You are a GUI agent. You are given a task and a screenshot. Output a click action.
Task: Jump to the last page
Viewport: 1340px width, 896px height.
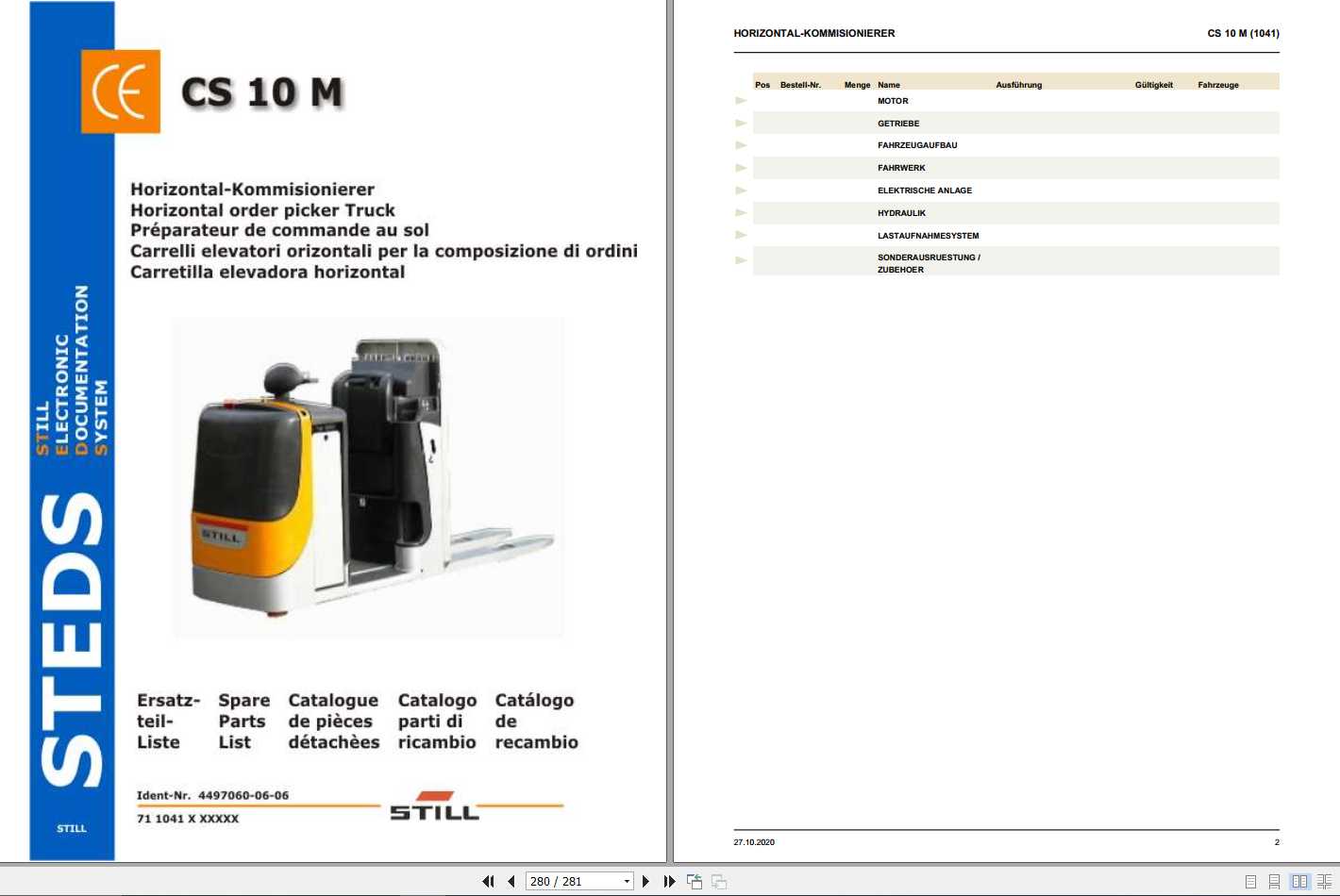click(669, 881)
